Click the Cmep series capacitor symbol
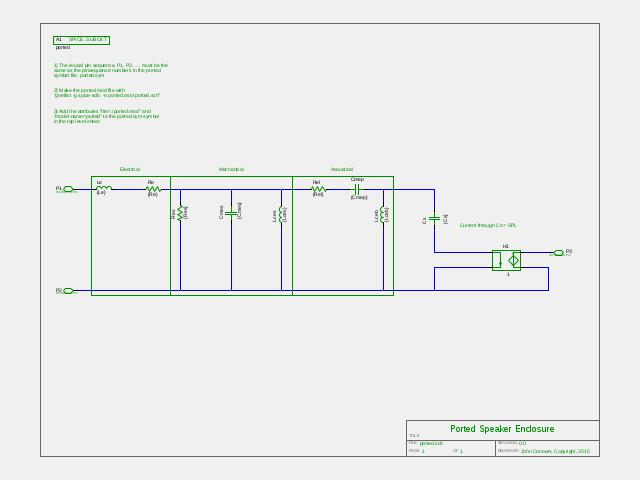Viewport: 640px width, 480px height. (356, 189)
